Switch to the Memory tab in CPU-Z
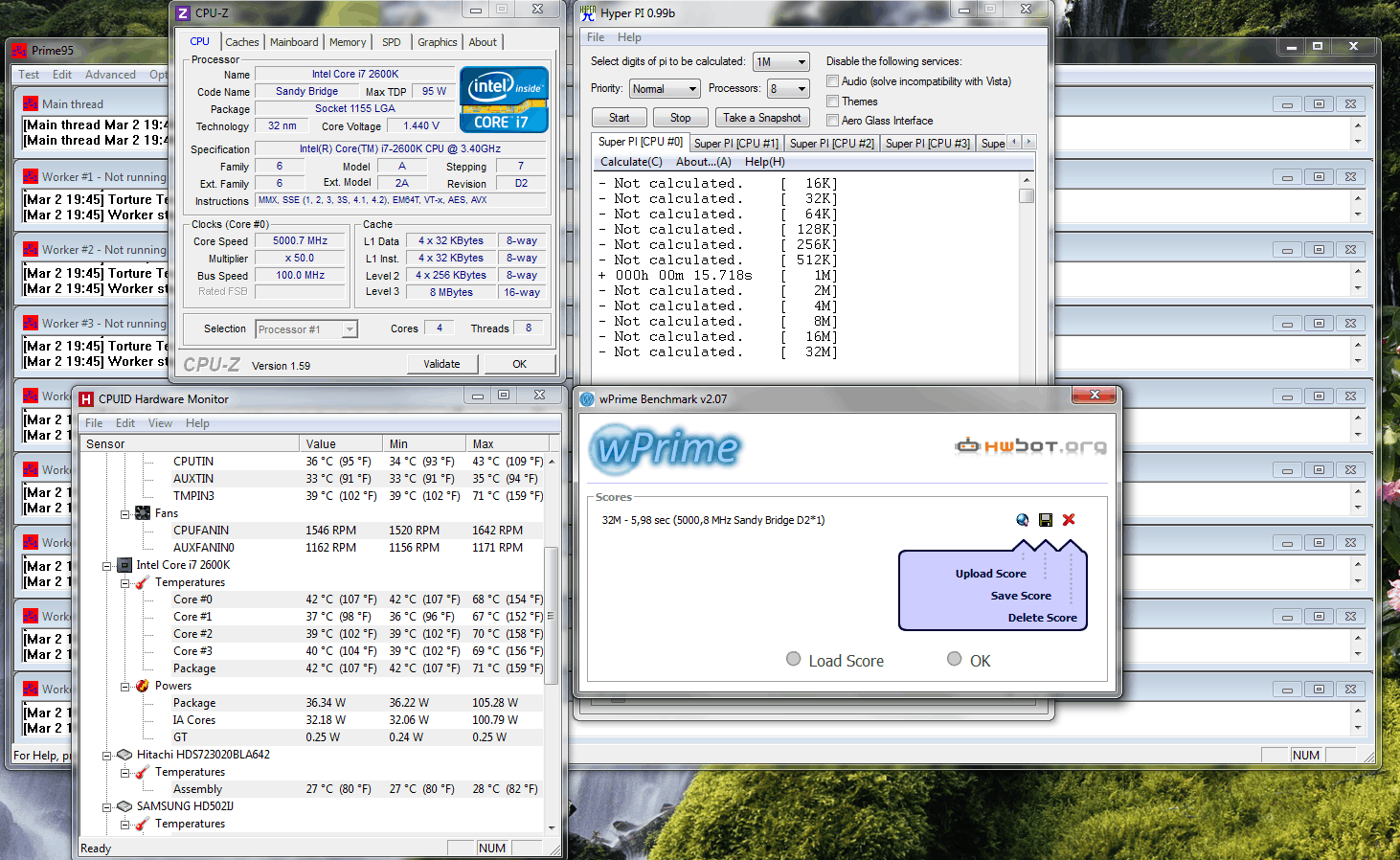 (348, 42)
